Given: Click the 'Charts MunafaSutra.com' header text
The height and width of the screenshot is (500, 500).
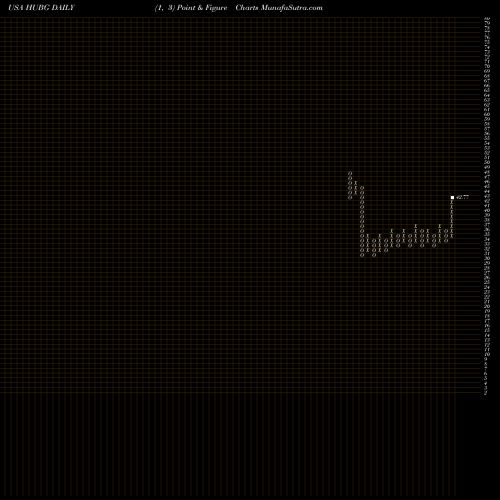Looking at the screenshot, I should [x=279, y=8].
